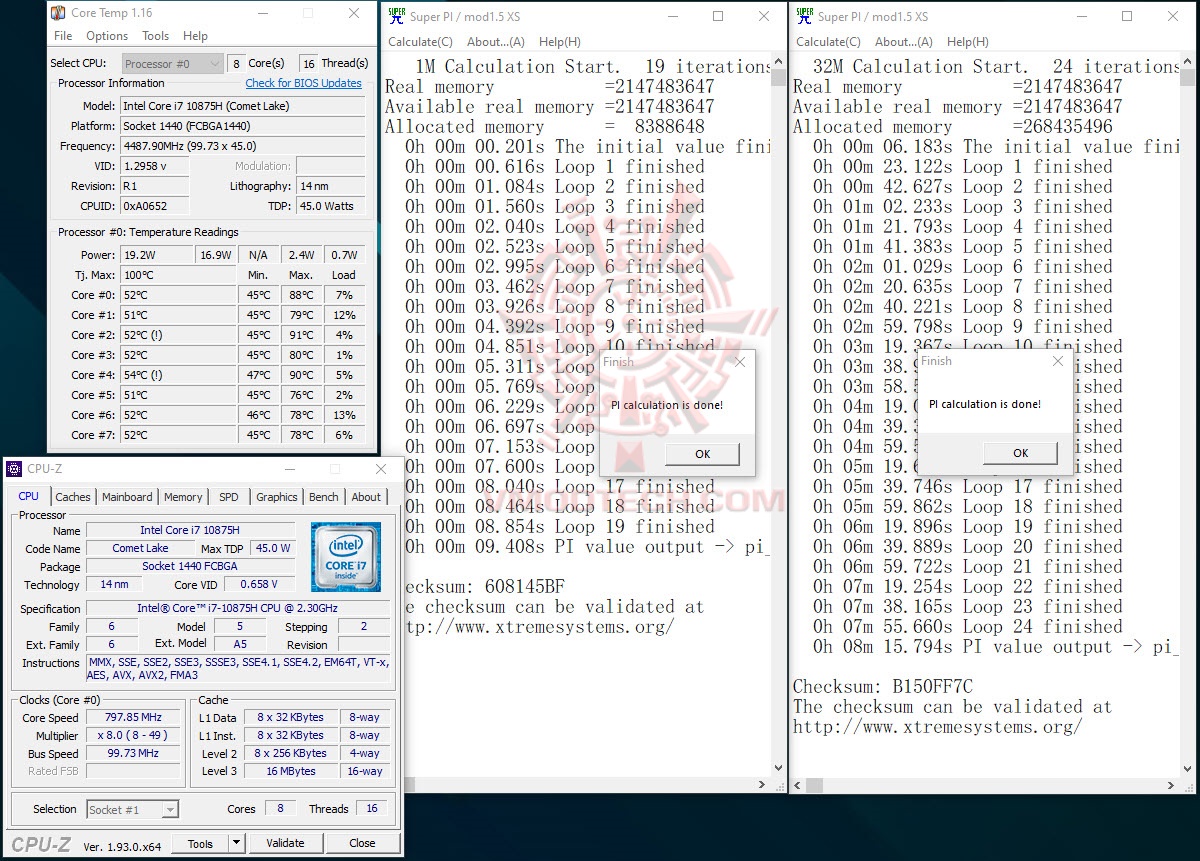Screen dimensions: 1200x861
Task: Switch to the About tab in CPU-Z
Action: (x=366, y=497)
